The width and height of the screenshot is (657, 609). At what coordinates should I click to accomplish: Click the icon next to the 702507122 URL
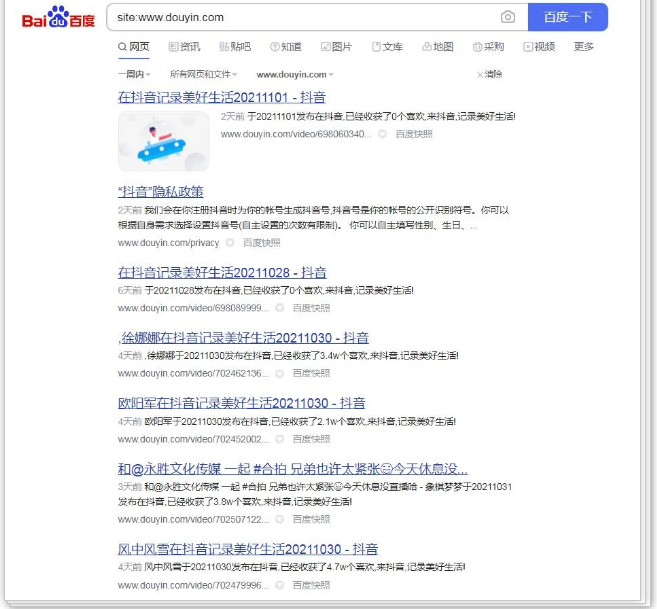pos(279,519)
